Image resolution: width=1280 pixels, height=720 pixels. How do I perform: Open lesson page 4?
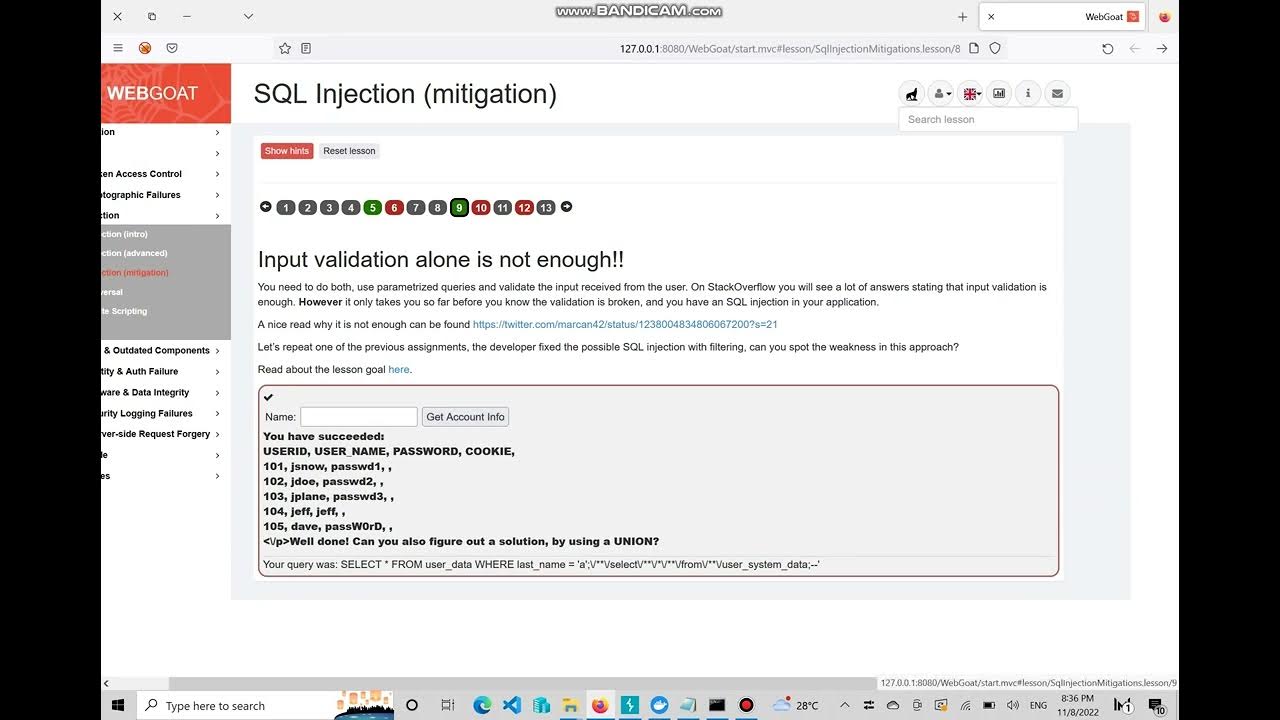[x=351, y=208]
